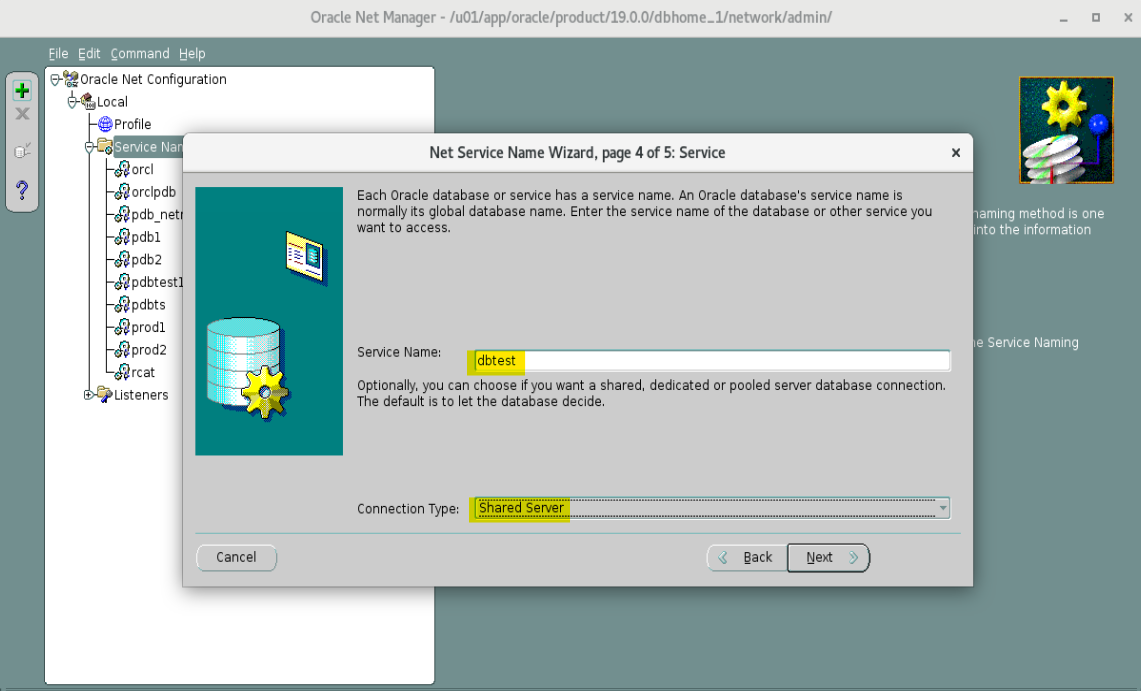Open the Connection Type dropdown
The width and height of the screenshot is (1141, 691).
(x=943, y=508)
